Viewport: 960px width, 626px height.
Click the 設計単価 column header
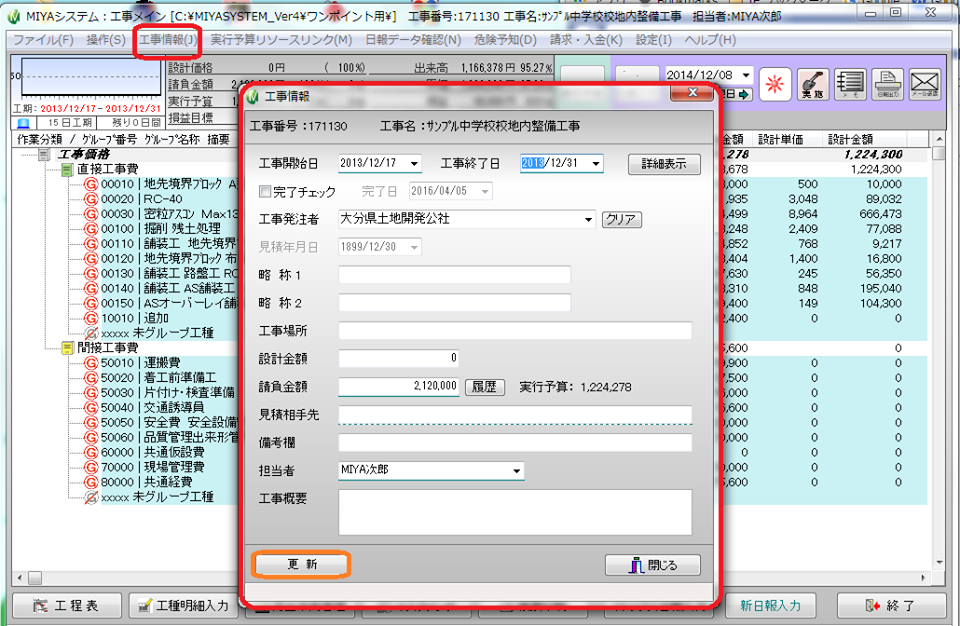(x=781, y=139)
